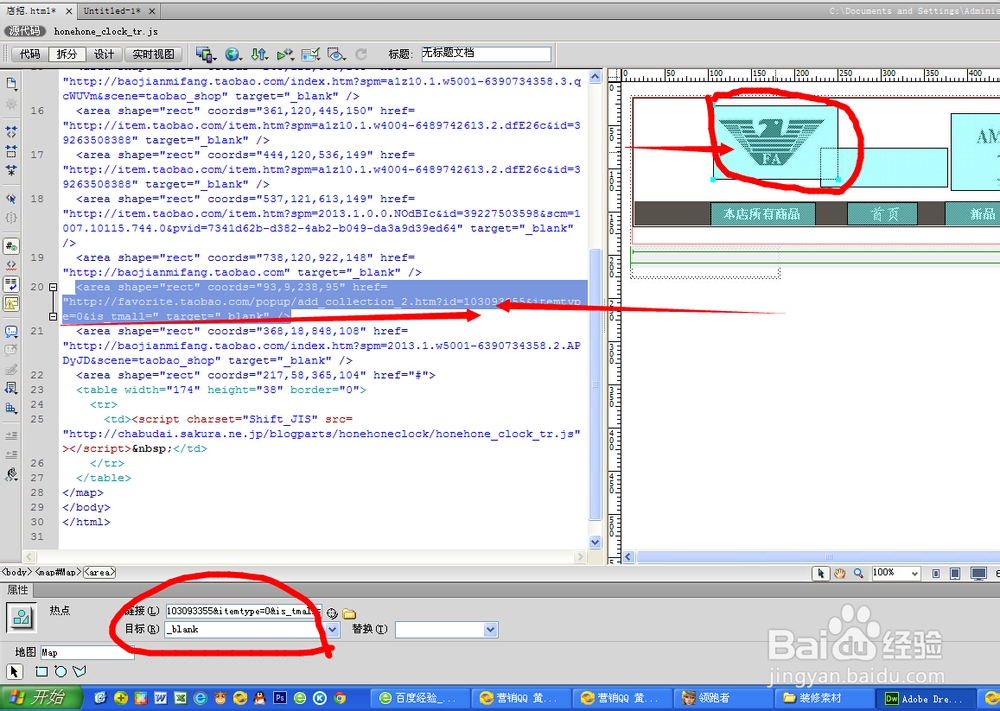Select the 源代码 source code button
1000x711 pixels.
coord(25,31)
